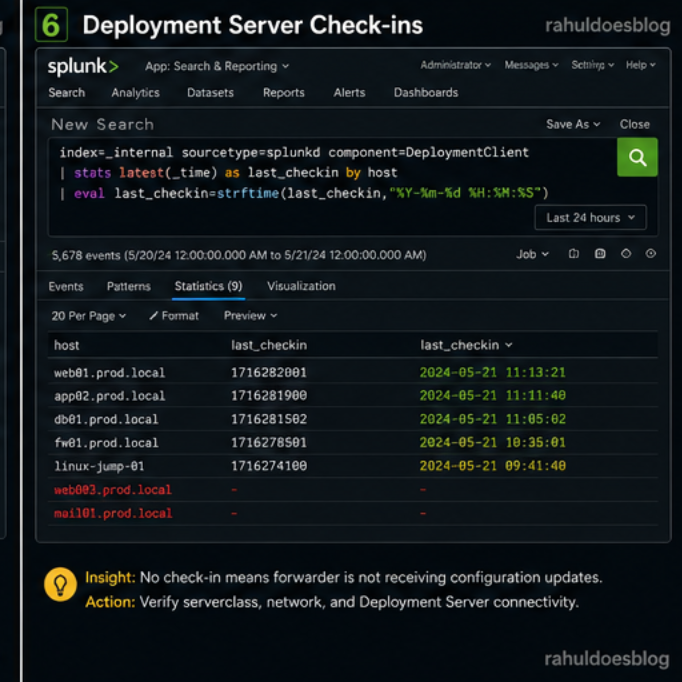This screenshot has height=682, width=682.
Task: Click the Splunk logo
Action: 83,66
